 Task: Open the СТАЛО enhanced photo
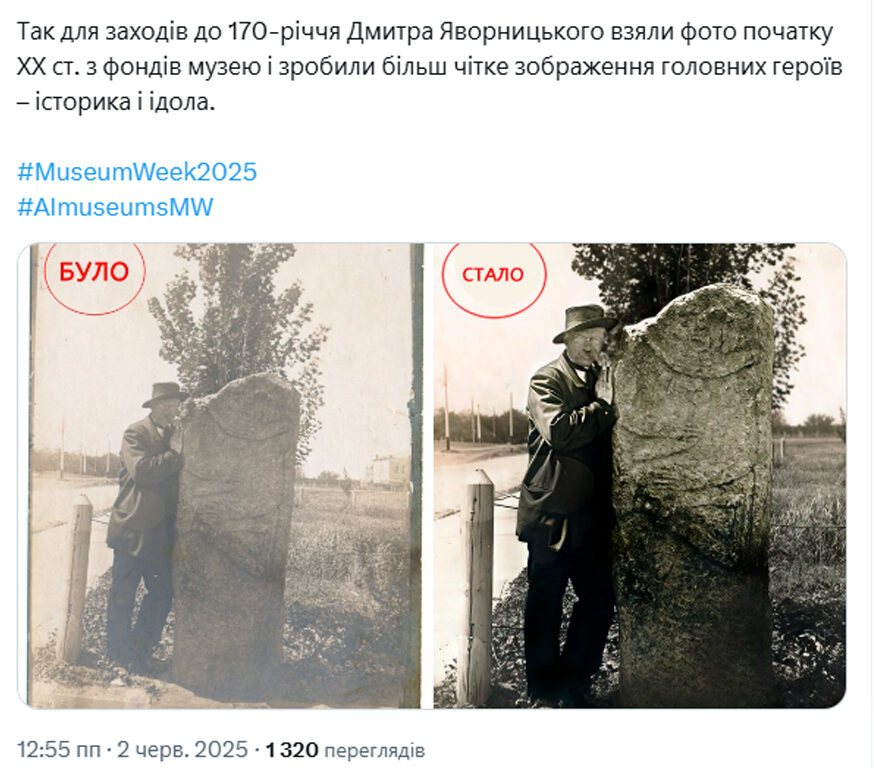coord(640,475)
